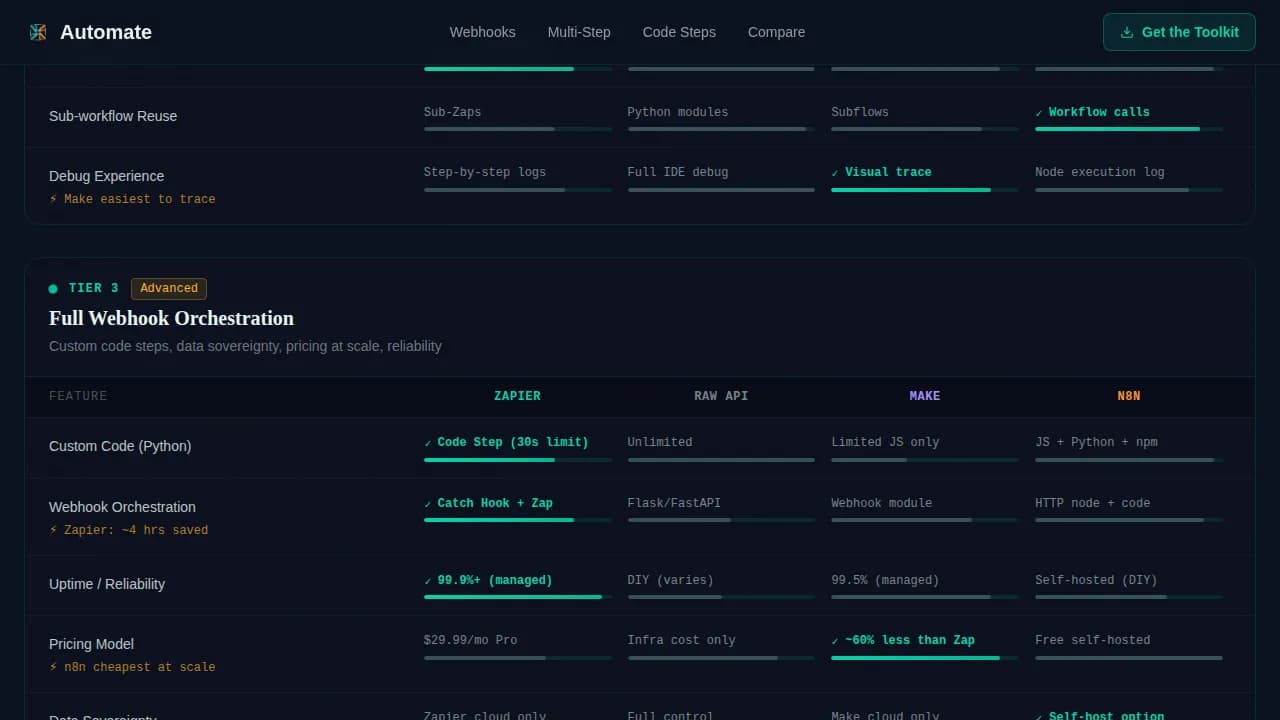
Task: Click the Sub-Zaps cell
Action: pyautogui.click(x=452, y=112)
